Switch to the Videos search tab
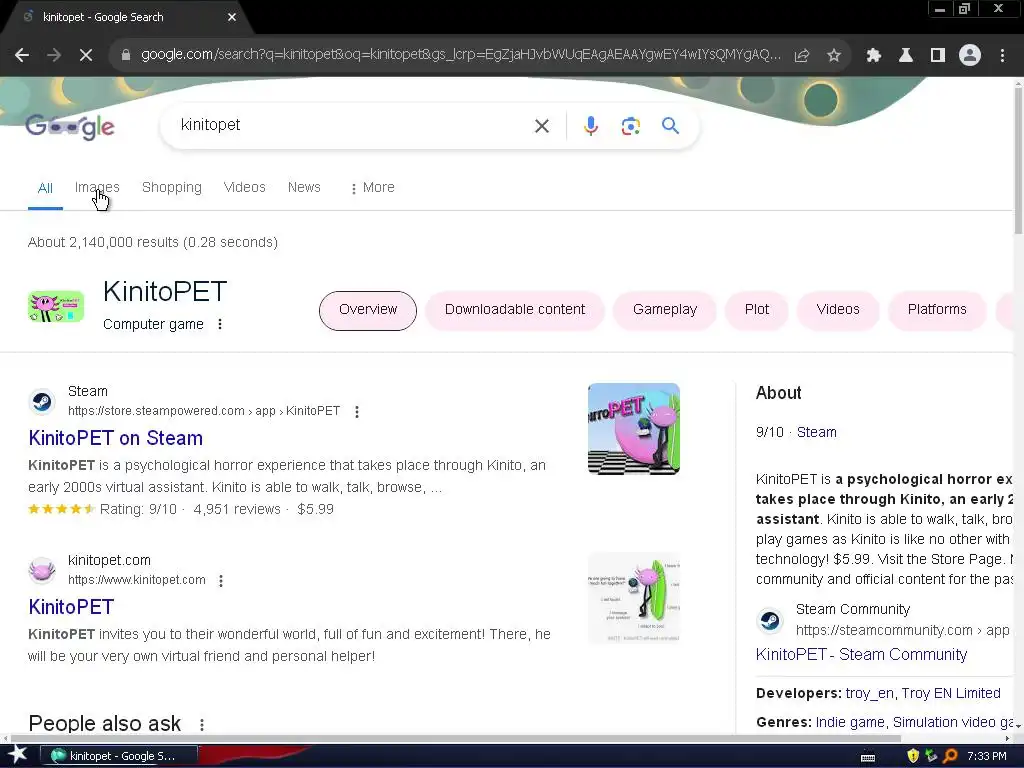1024x768 pixels. tap(244, 187)
